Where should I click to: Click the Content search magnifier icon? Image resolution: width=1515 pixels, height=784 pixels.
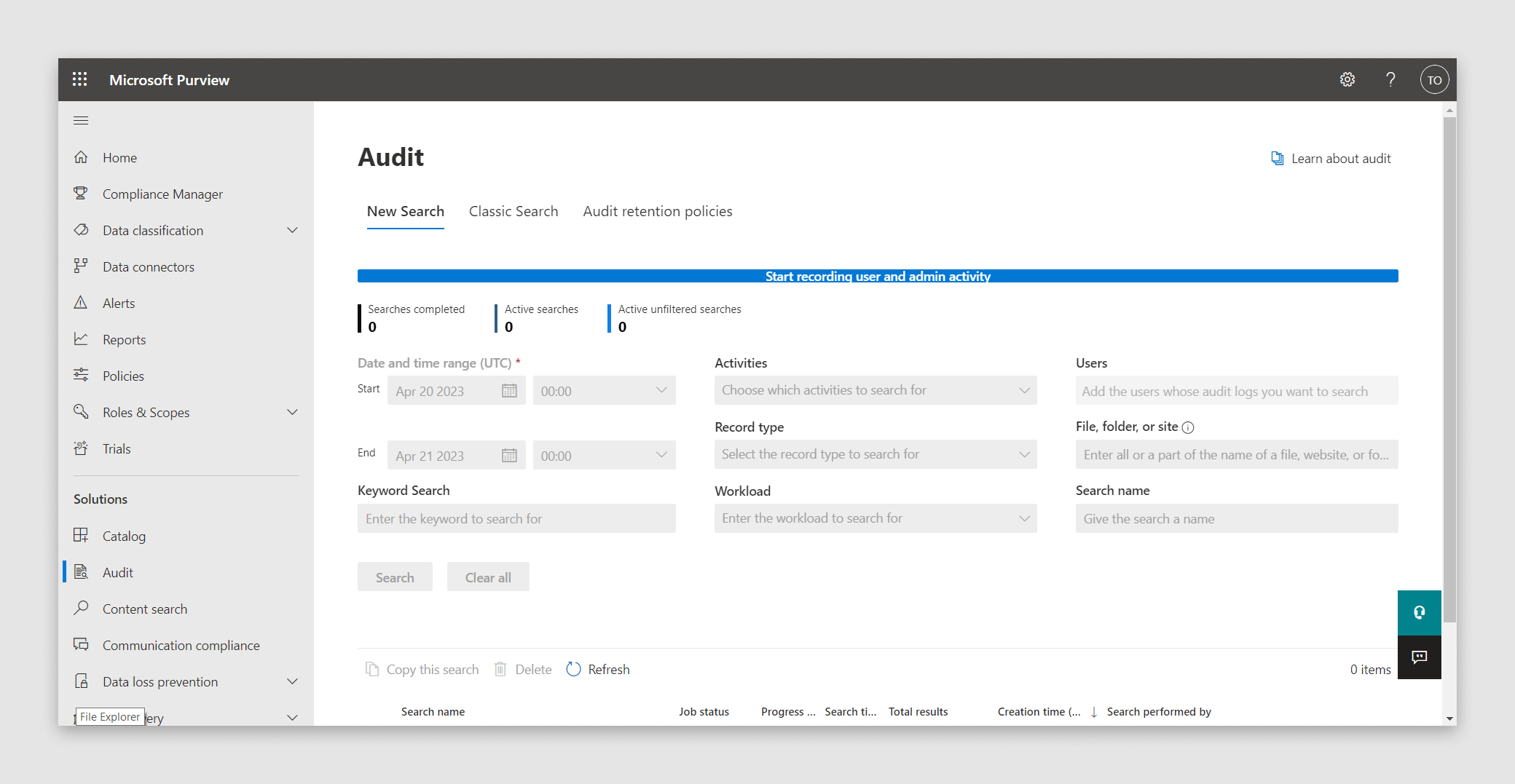point(81,609)
